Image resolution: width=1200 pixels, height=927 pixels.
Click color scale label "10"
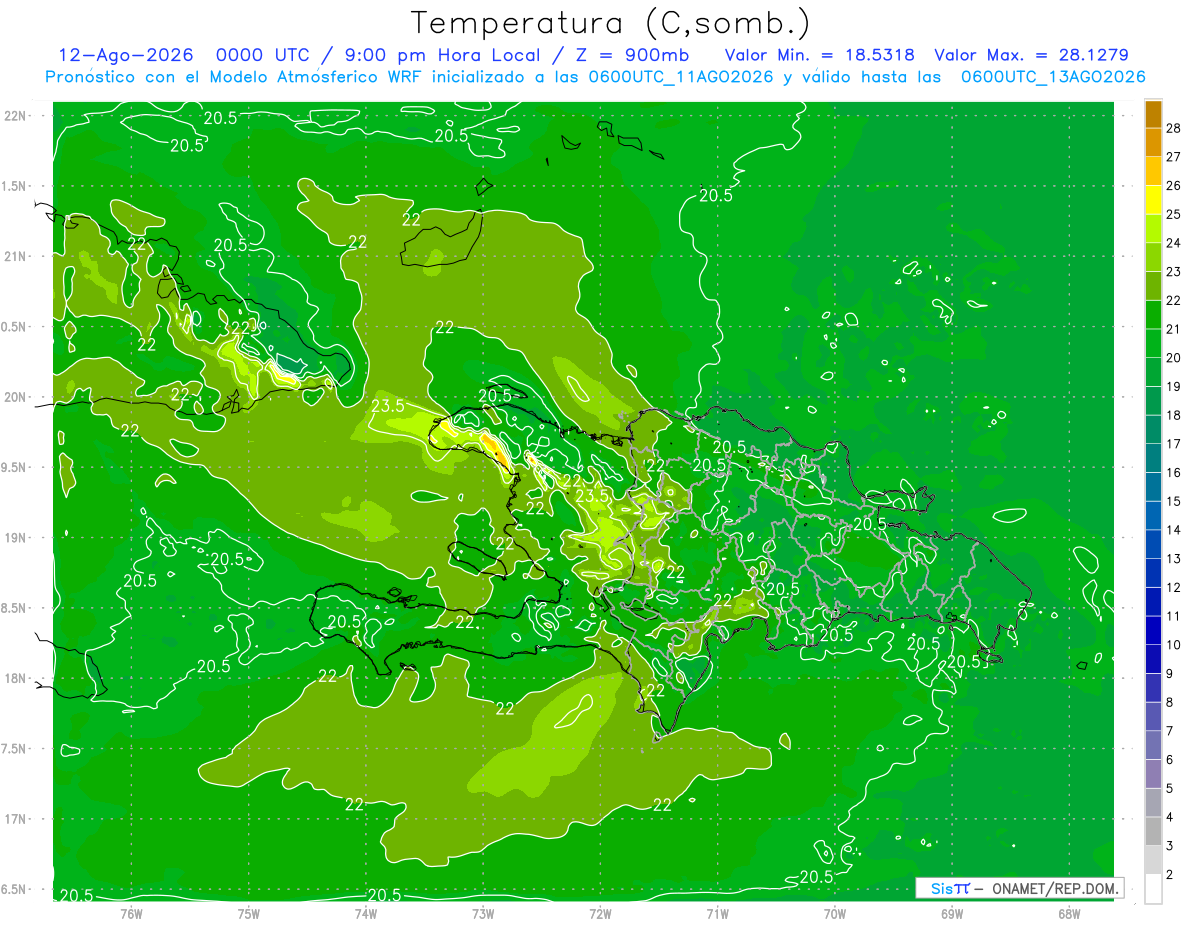[x=1175, y=644]
